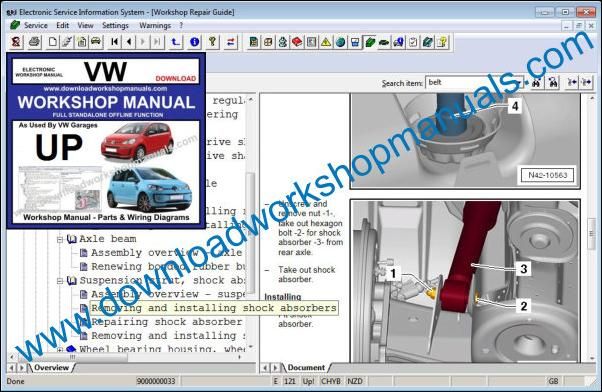
Task: Go to next page with right arrow
Action: click(143, 42)
